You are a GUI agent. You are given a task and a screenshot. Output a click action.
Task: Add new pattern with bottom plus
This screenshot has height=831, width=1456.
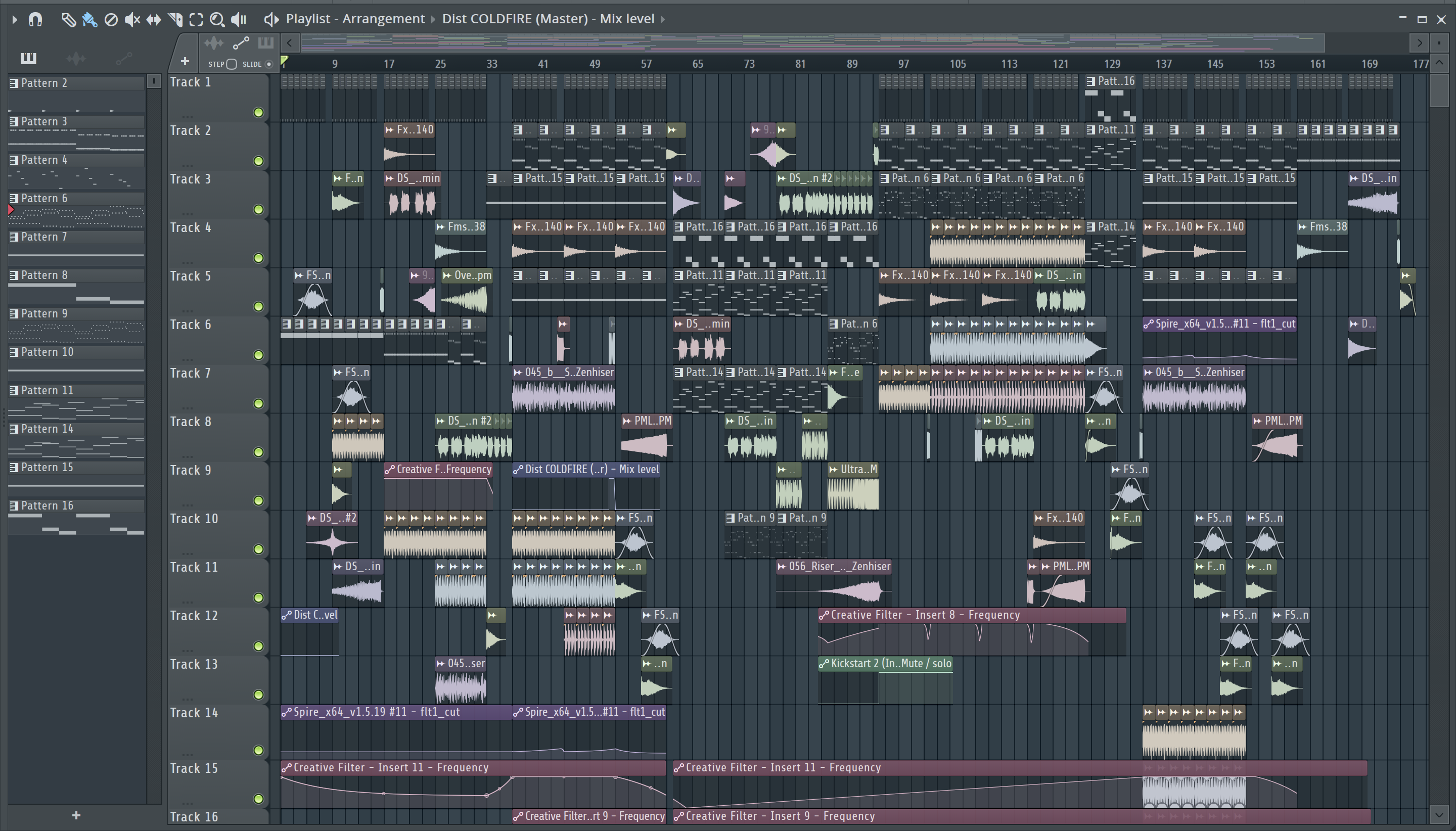click(76, 815)
